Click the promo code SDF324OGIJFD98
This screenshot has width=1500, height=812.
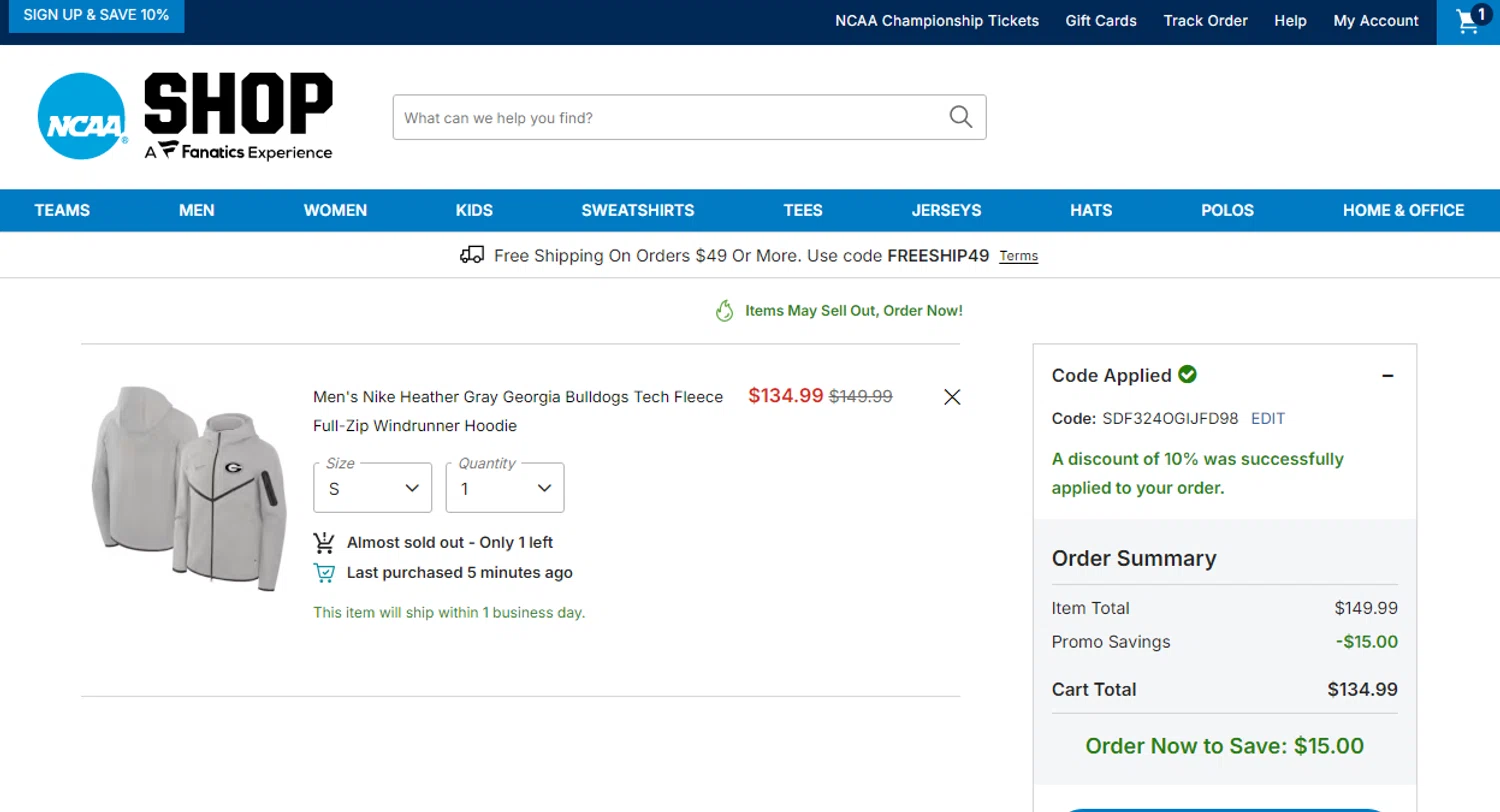(x=1170, y=418)
